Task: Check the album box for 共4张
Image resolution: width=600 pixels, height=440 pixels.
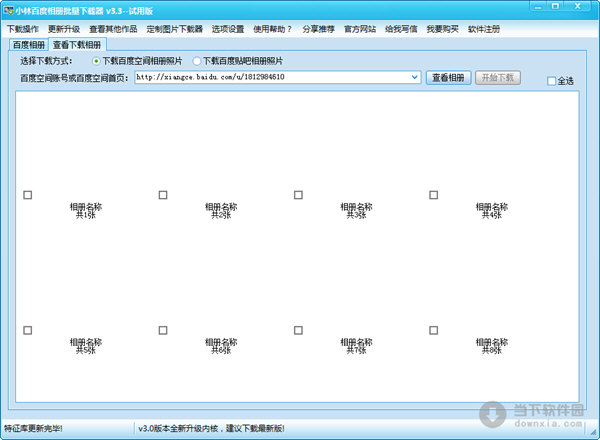Action: [x=434, y=195]
